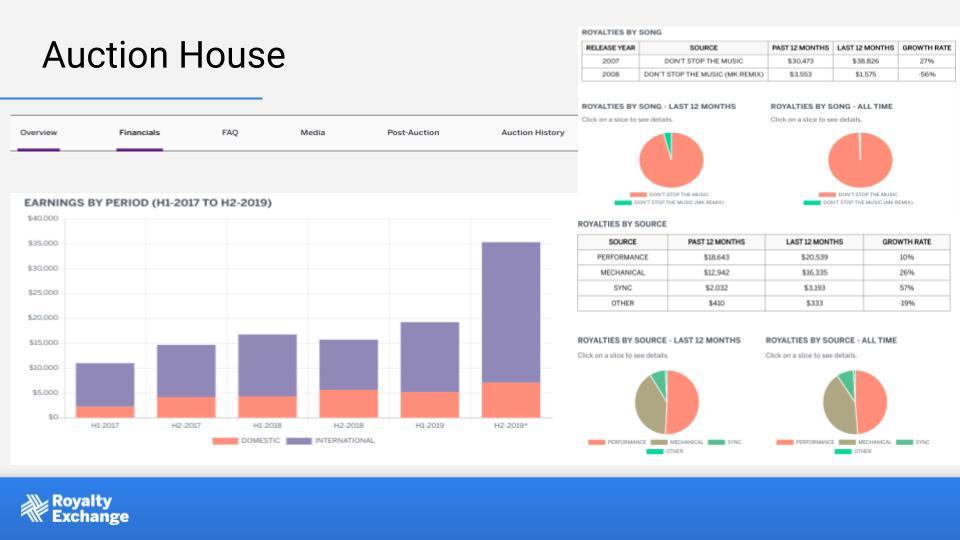The image size is (960, 540).
Task: Click the Growth Rate header in song table
Action: [926, 47]
